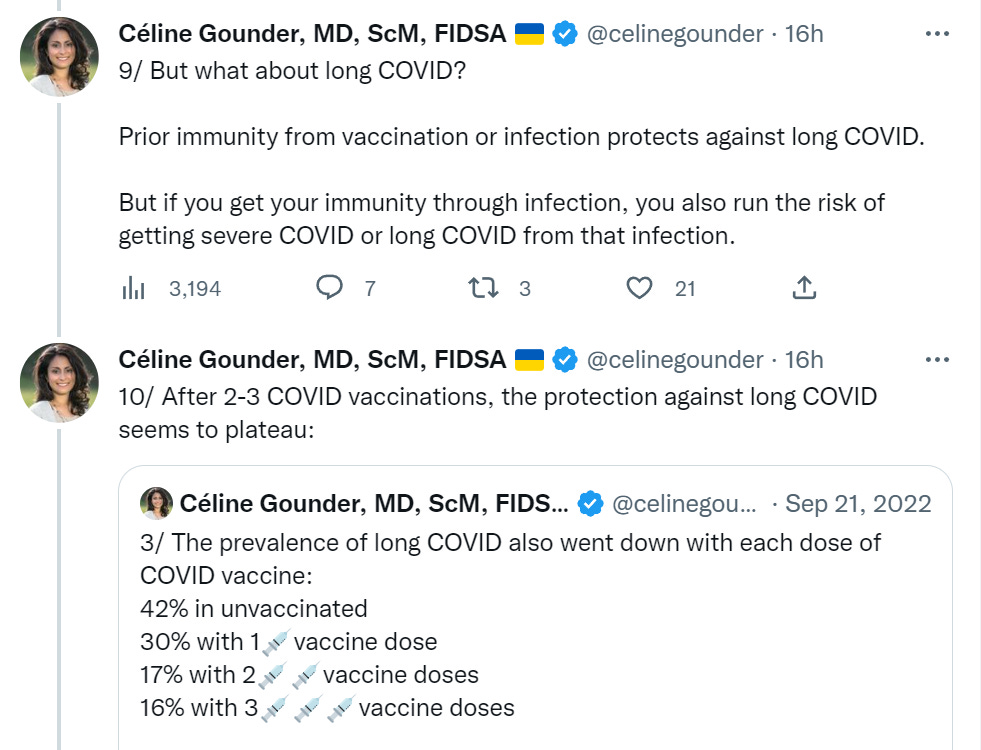Open view analytics on the 9/ tweet
Image resolution: width=981 pixels, height=750 pixels.
133,289
